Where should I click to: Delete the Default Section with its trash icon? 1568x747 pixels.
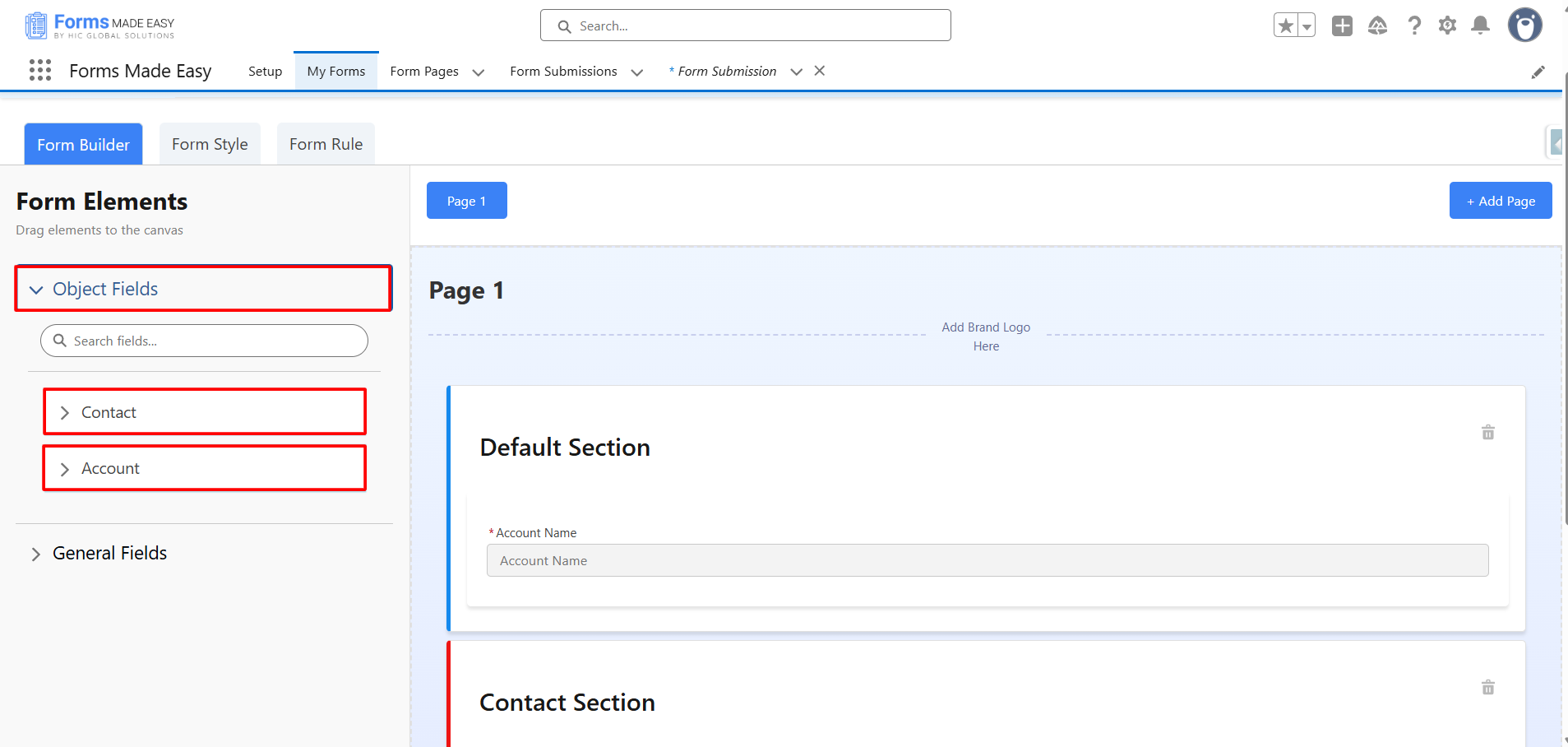point(1487,433)
